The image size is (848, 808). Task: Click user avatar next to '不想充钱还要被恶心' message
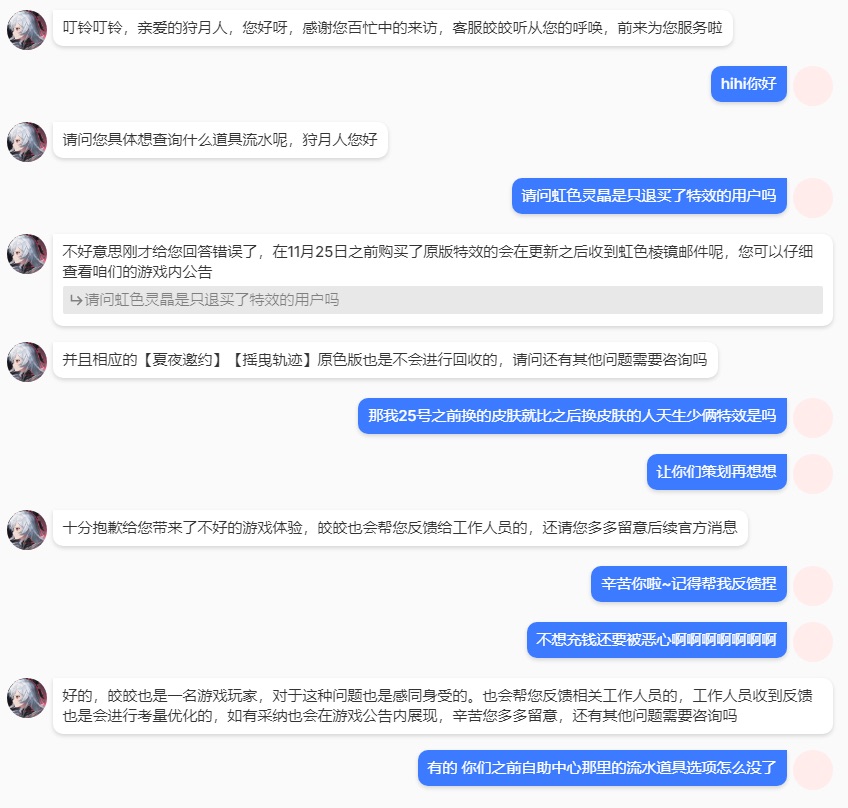tap(813, 642)
